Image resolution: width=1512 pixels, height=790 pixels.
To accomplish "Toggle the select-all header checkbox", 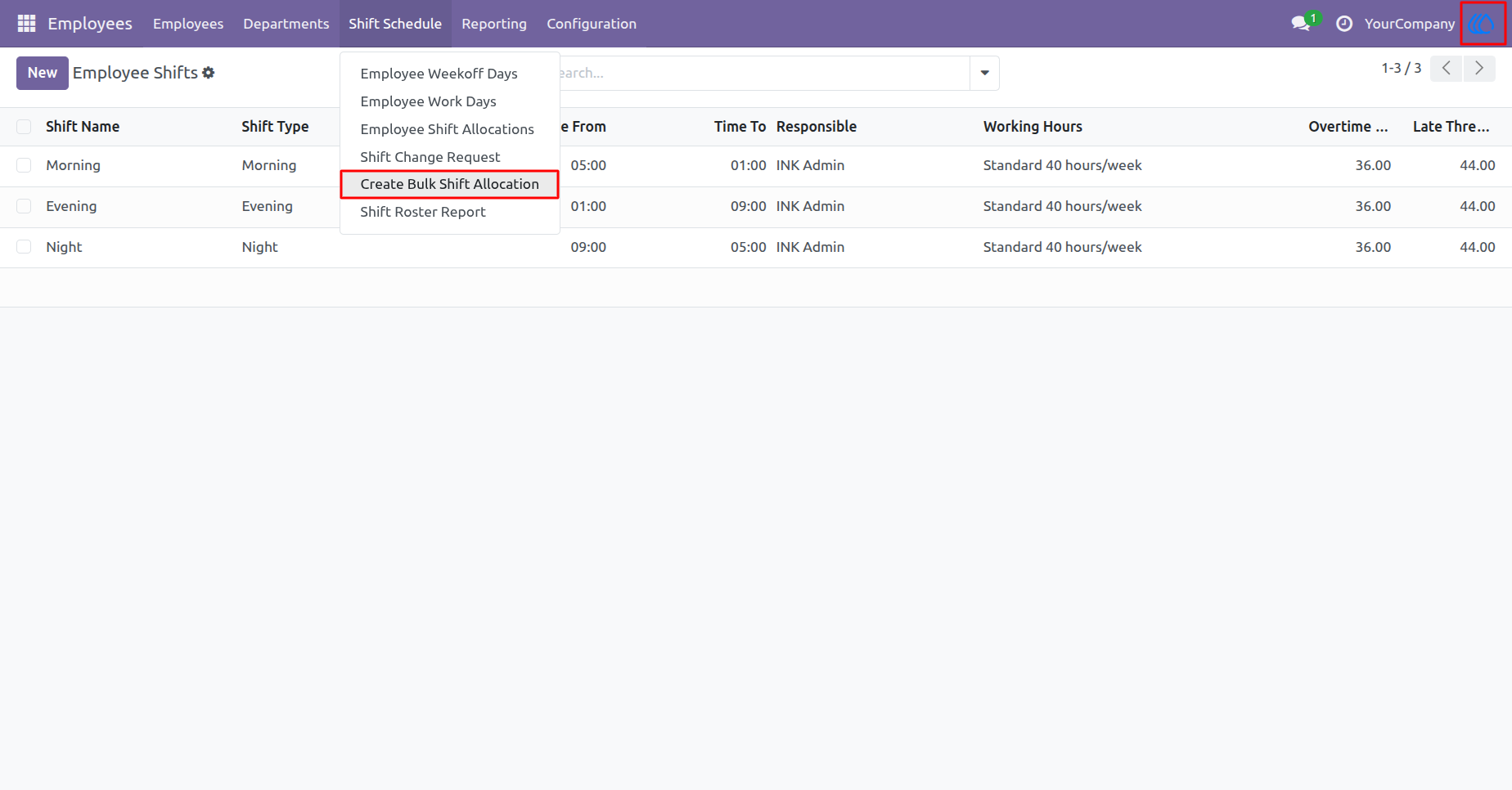I will pos(24,127).
